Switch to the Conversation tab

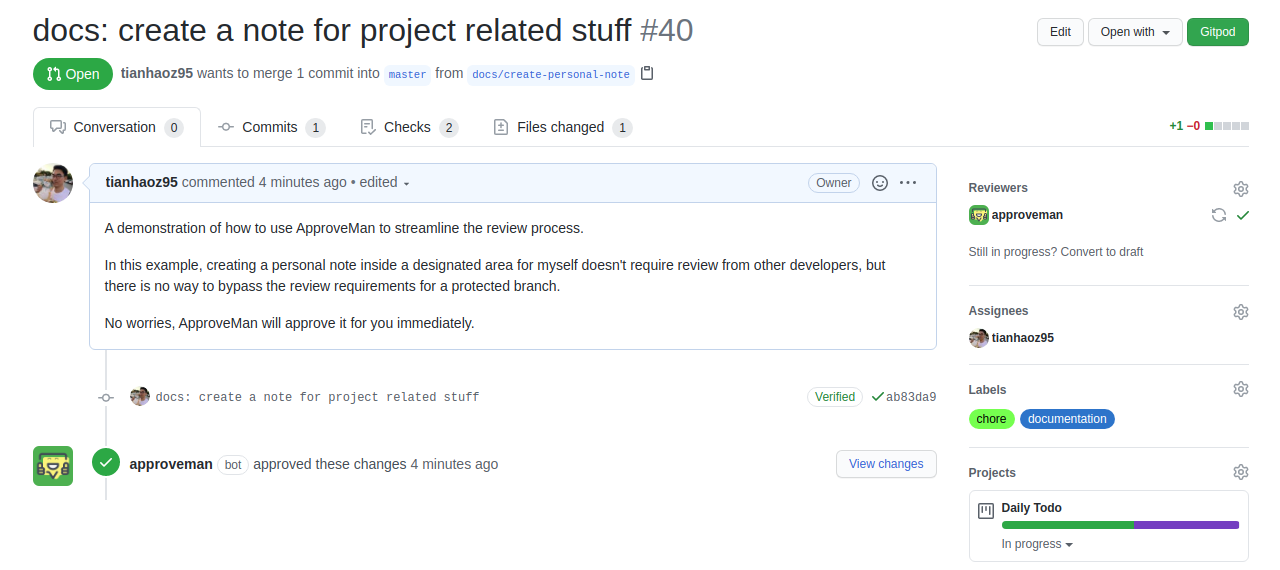pos(117,127)
